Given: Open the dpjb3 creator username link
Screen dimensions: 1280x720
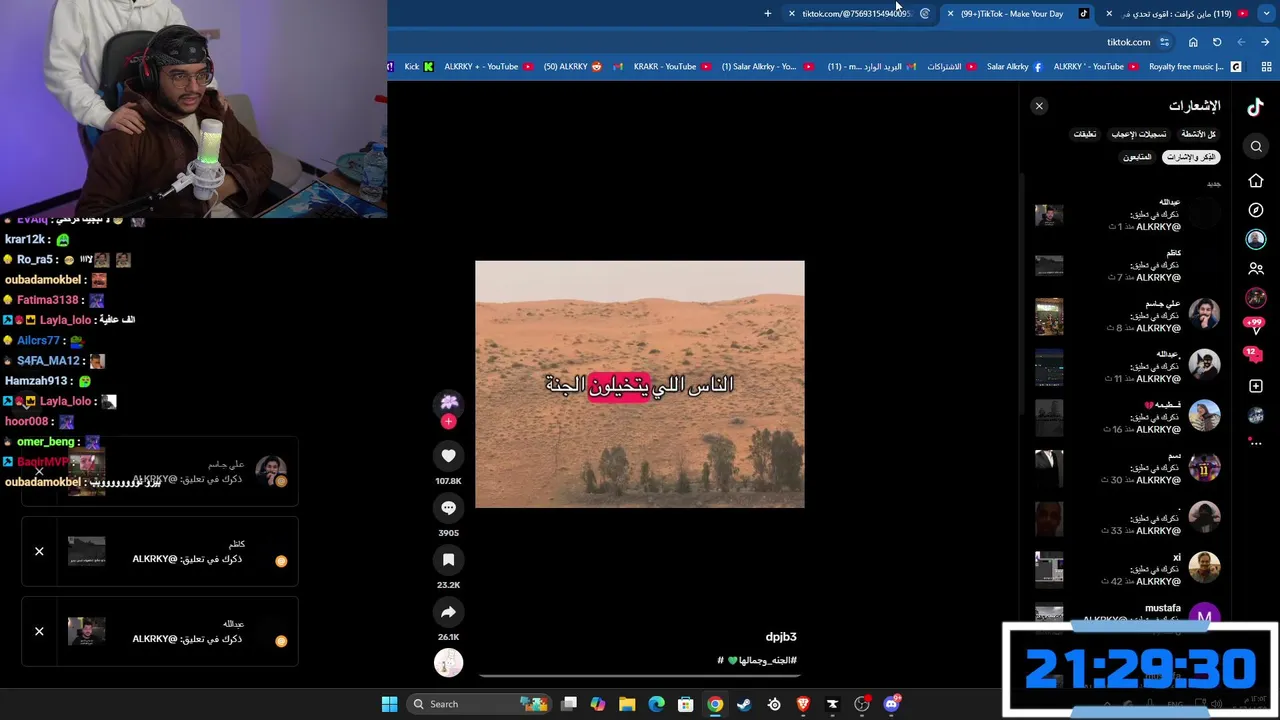Looking at the screenshot, I should [x=781, y=637].
